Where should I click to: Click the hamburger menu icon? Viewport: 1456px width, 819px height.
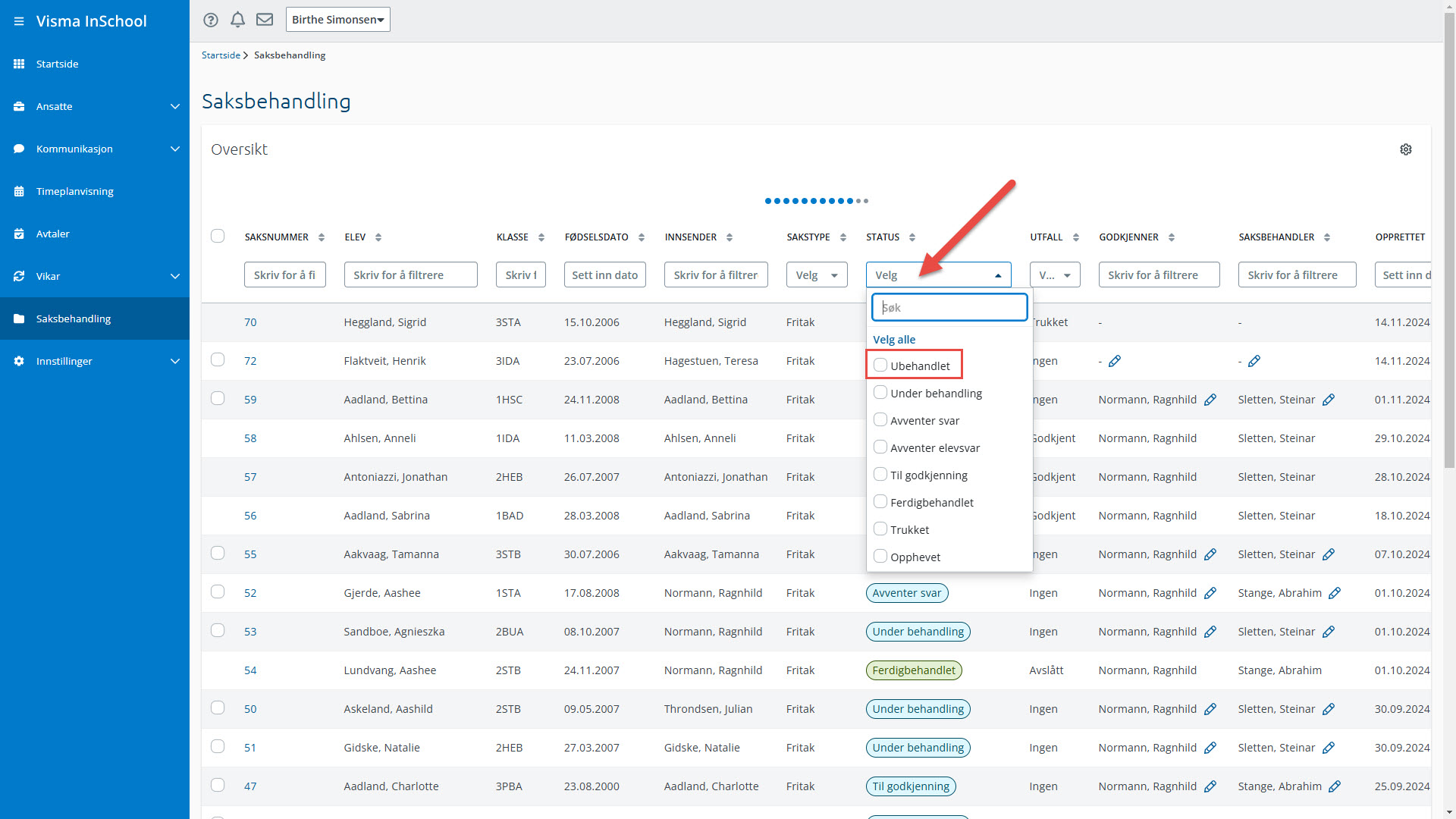pos(18,21)
